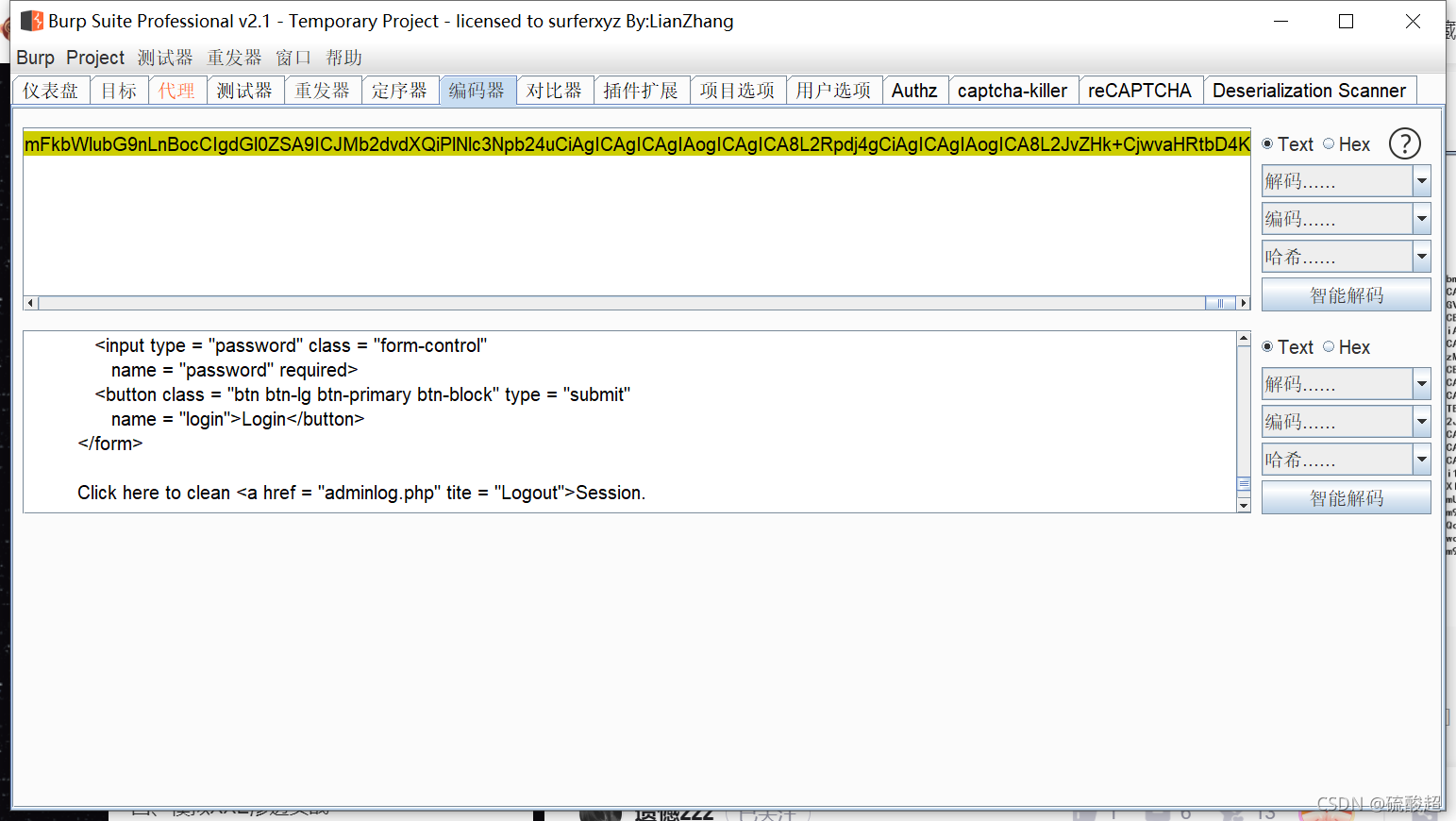Open the 窗口 (Window) menu
1456x821 pixels.
(x=293, y=58)
